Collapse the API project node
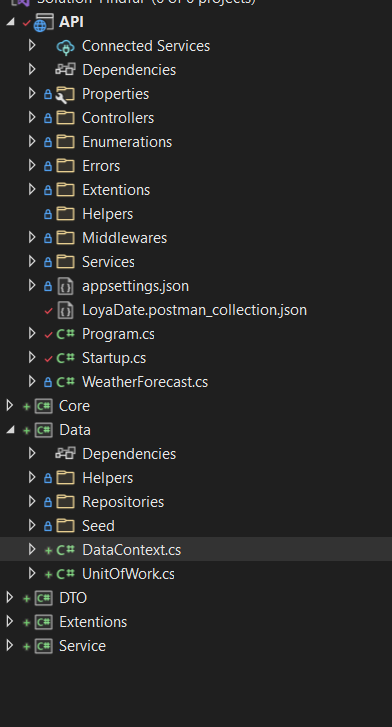The height and width of the screenshot is (727, 392). pos(11,22)
